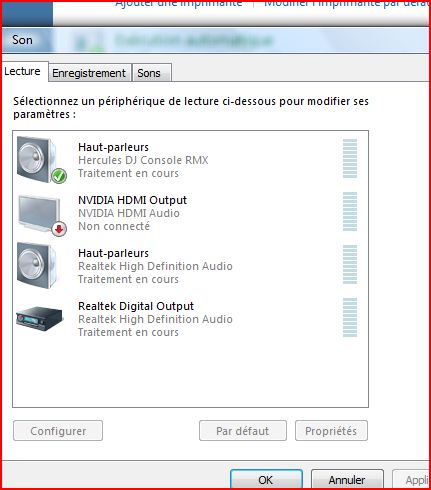Select the Realtek Haut-parleurs speaker icon
Image resolution: width=431 pixels, height=490 pixels.
coord(37,265)
